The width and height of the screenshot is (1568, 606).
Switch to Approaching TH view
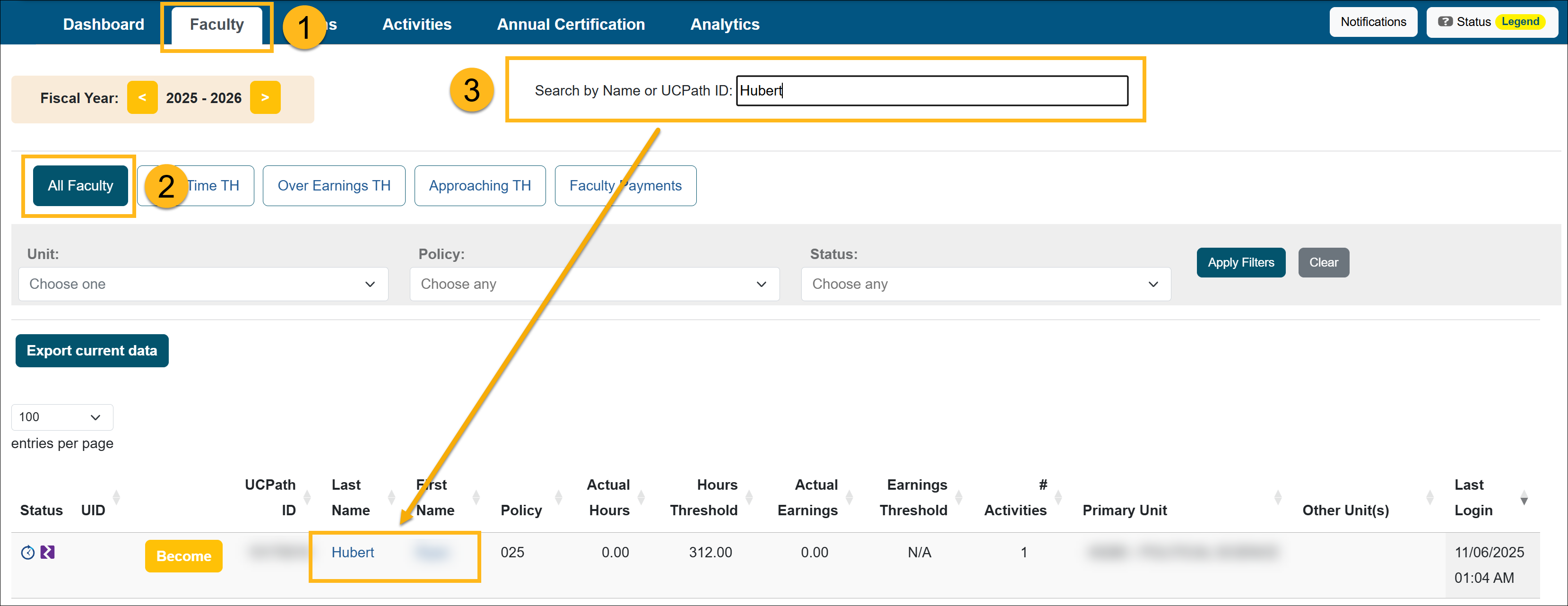pos(480,186)
